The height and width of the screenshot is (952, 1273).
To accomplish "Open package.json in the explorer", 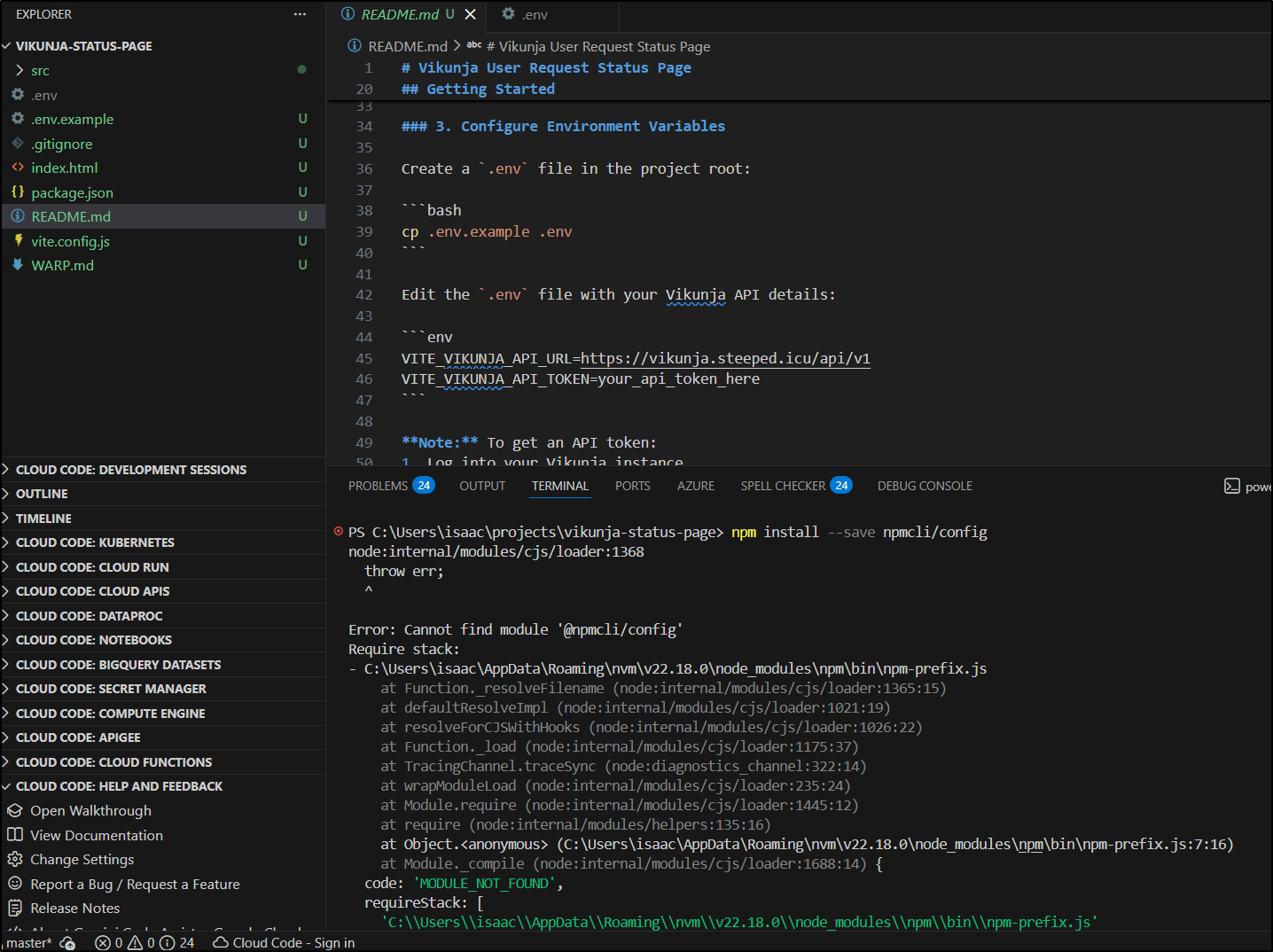I will point(72,192).
